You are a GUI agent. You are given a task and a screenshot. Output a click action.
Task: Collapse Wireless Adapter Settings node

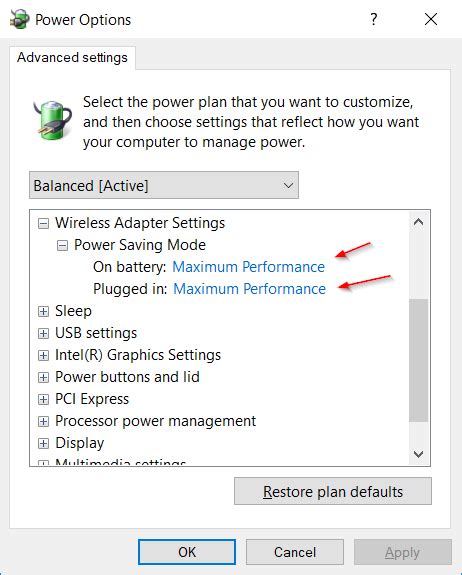tap(43, 223)
